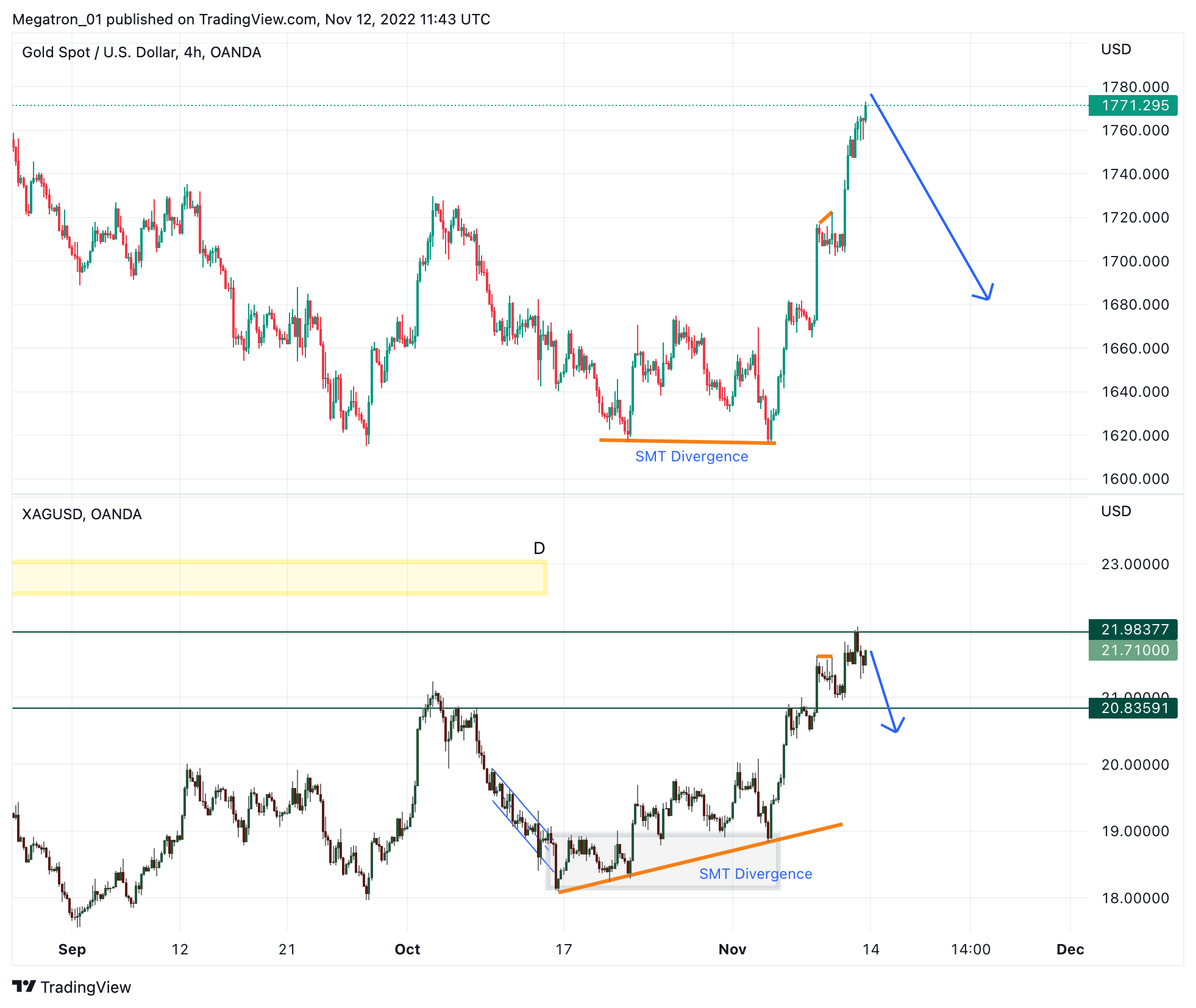Click the silver price label 21.98377
This screenshot has height=1008, width=1196.
click(x=1134, y=629)
